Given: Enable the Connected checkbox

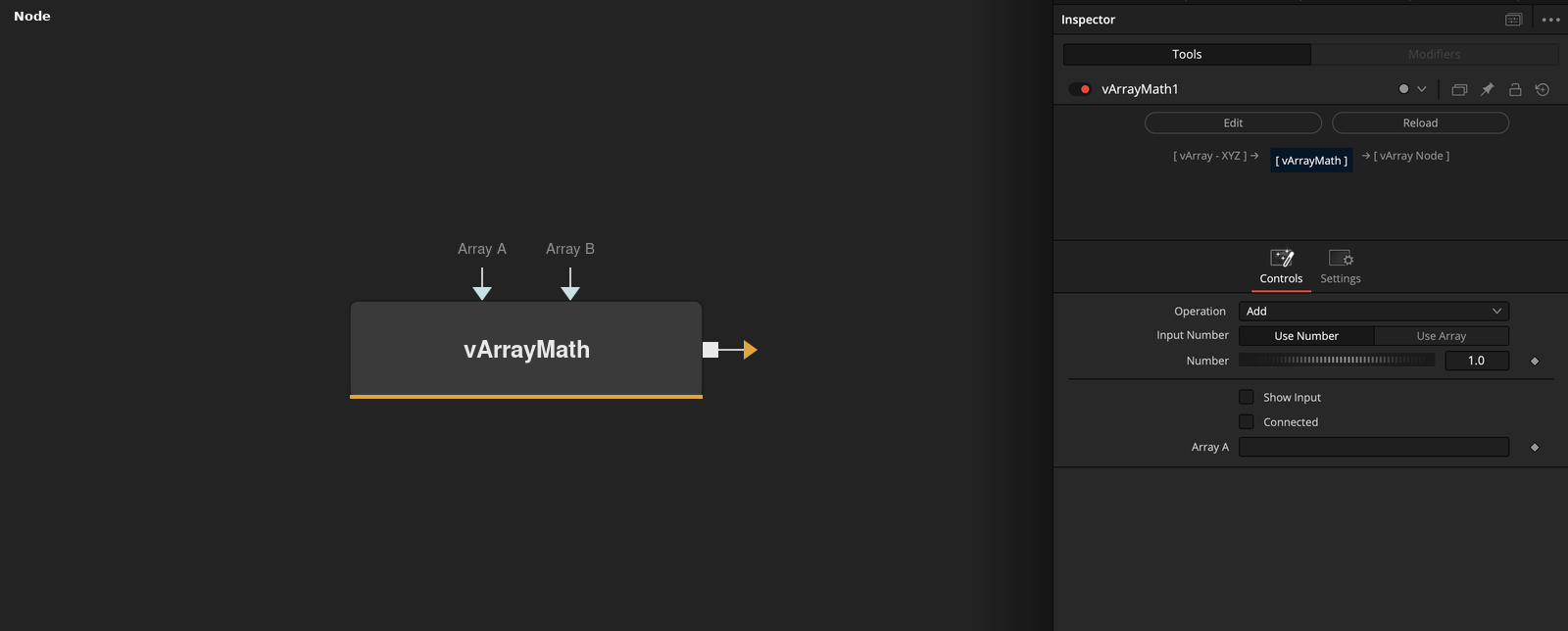Looking at the screenshot, I should pos(1247,421).
